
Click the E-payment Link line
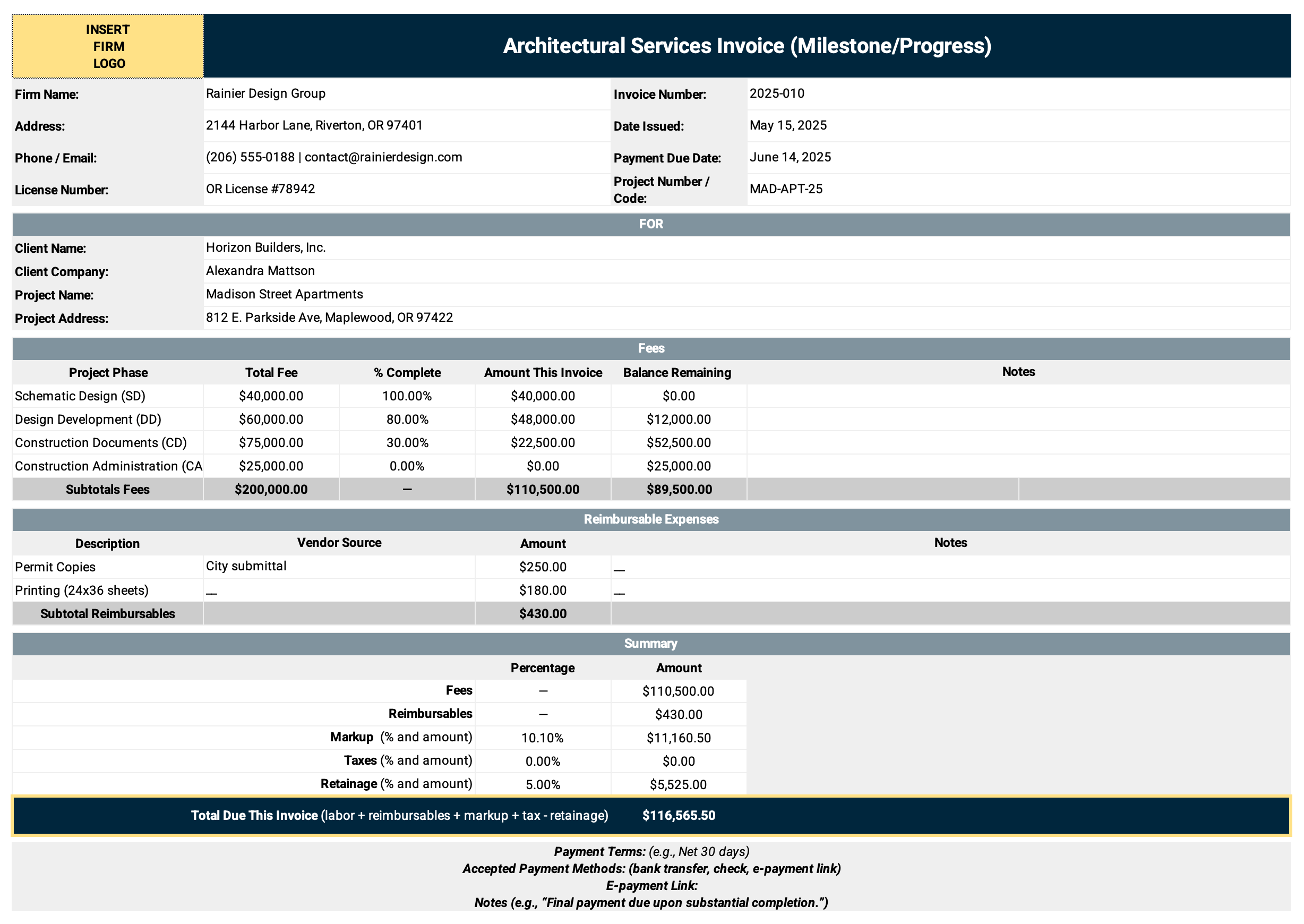pos(652,885)
